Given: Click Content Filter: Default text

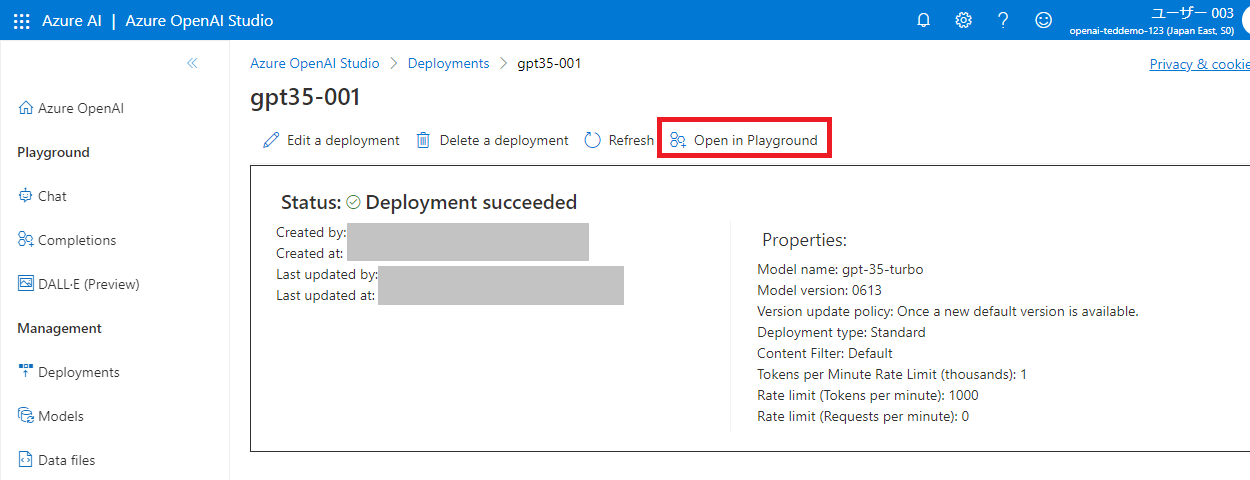Looking at the screenshot, I should point(825,353).
